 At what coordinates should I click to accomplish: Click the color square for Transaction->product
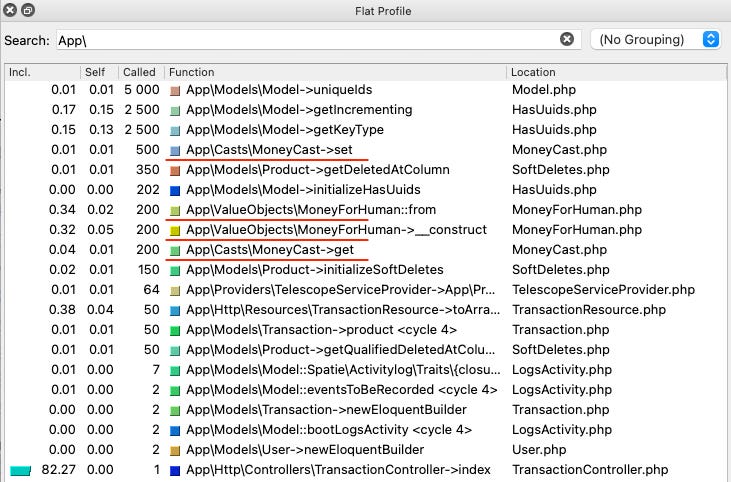175,331
